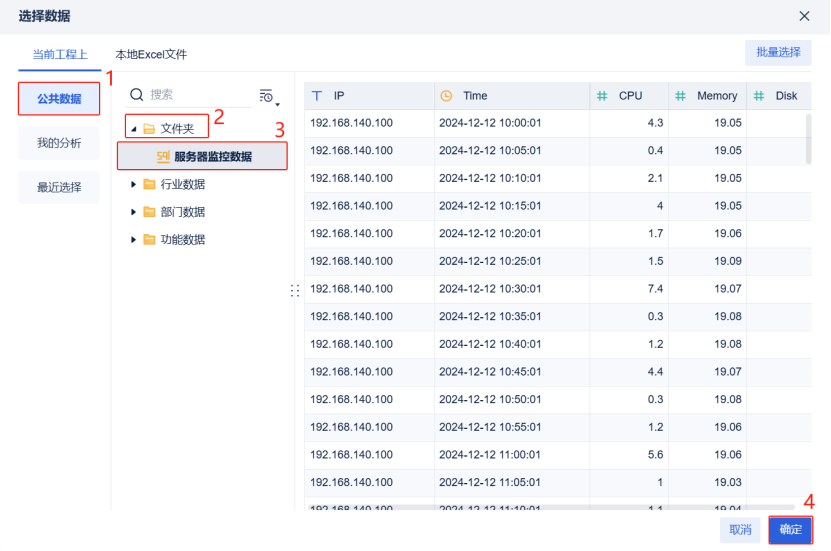The image size is (831, 551).
Task: Click the 批量选择 batch select button
Action: (777, 52)
